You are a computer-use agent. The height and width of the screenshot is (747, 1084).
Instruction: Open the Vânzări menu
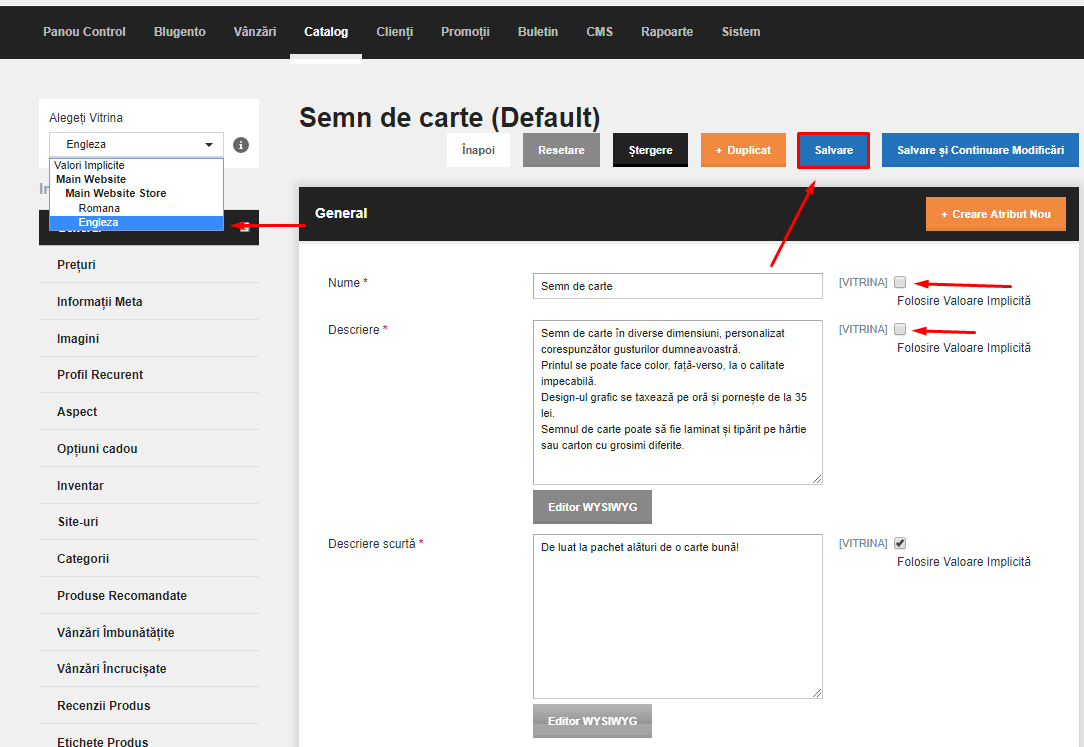255,32
